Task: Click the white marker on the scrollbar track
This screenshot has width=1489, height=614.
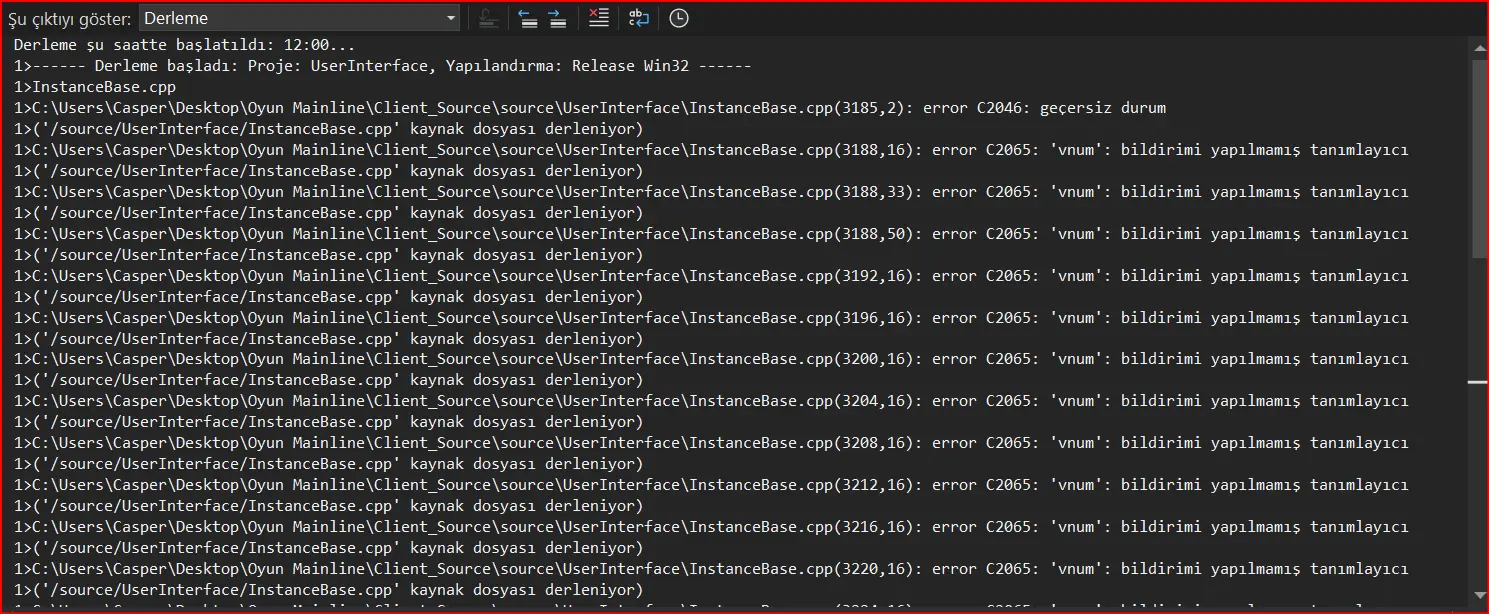Action: click(x=1478, y=382)
